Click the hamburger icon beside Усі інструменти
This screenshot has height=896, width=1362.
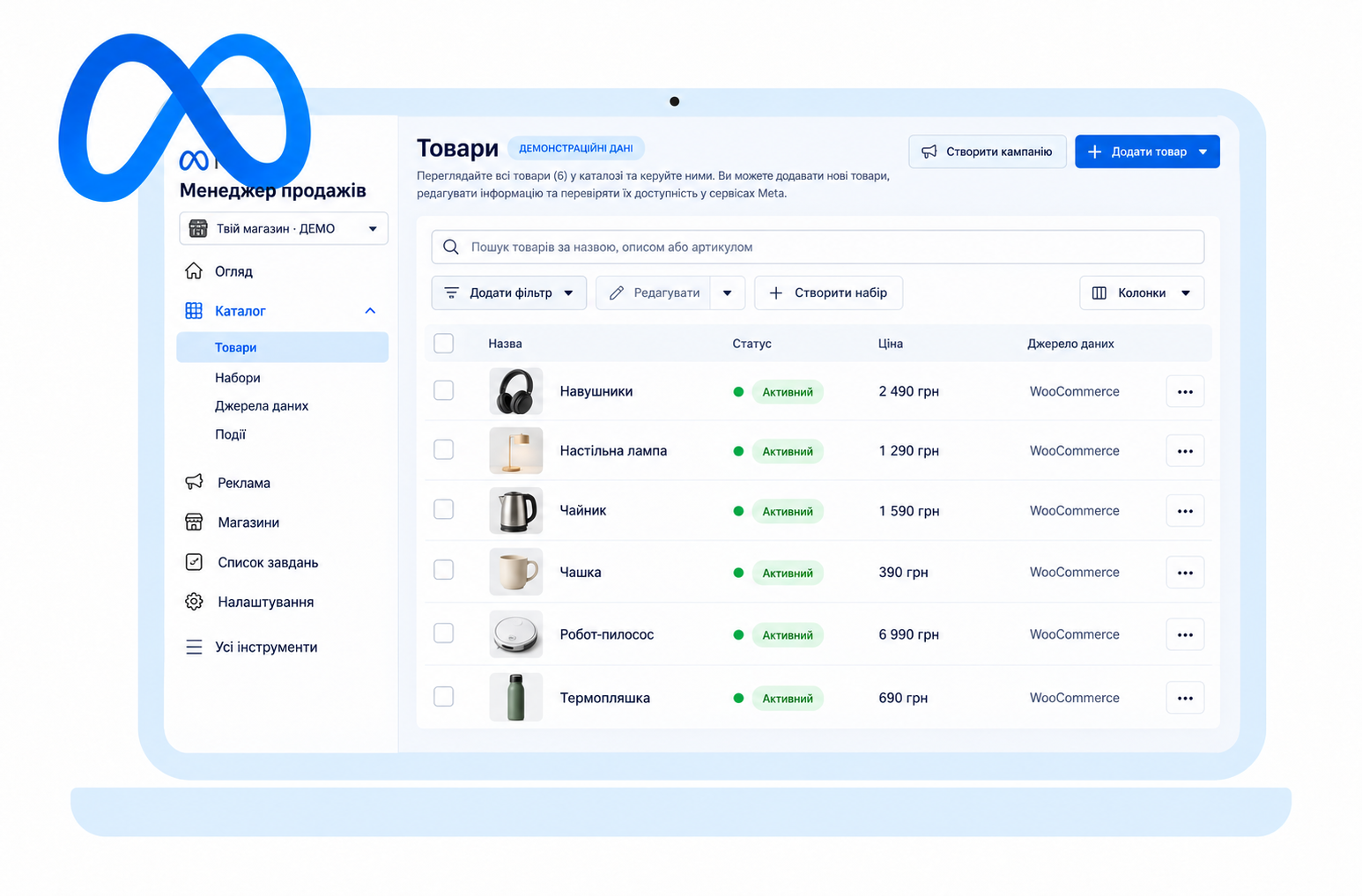(194, 647)
